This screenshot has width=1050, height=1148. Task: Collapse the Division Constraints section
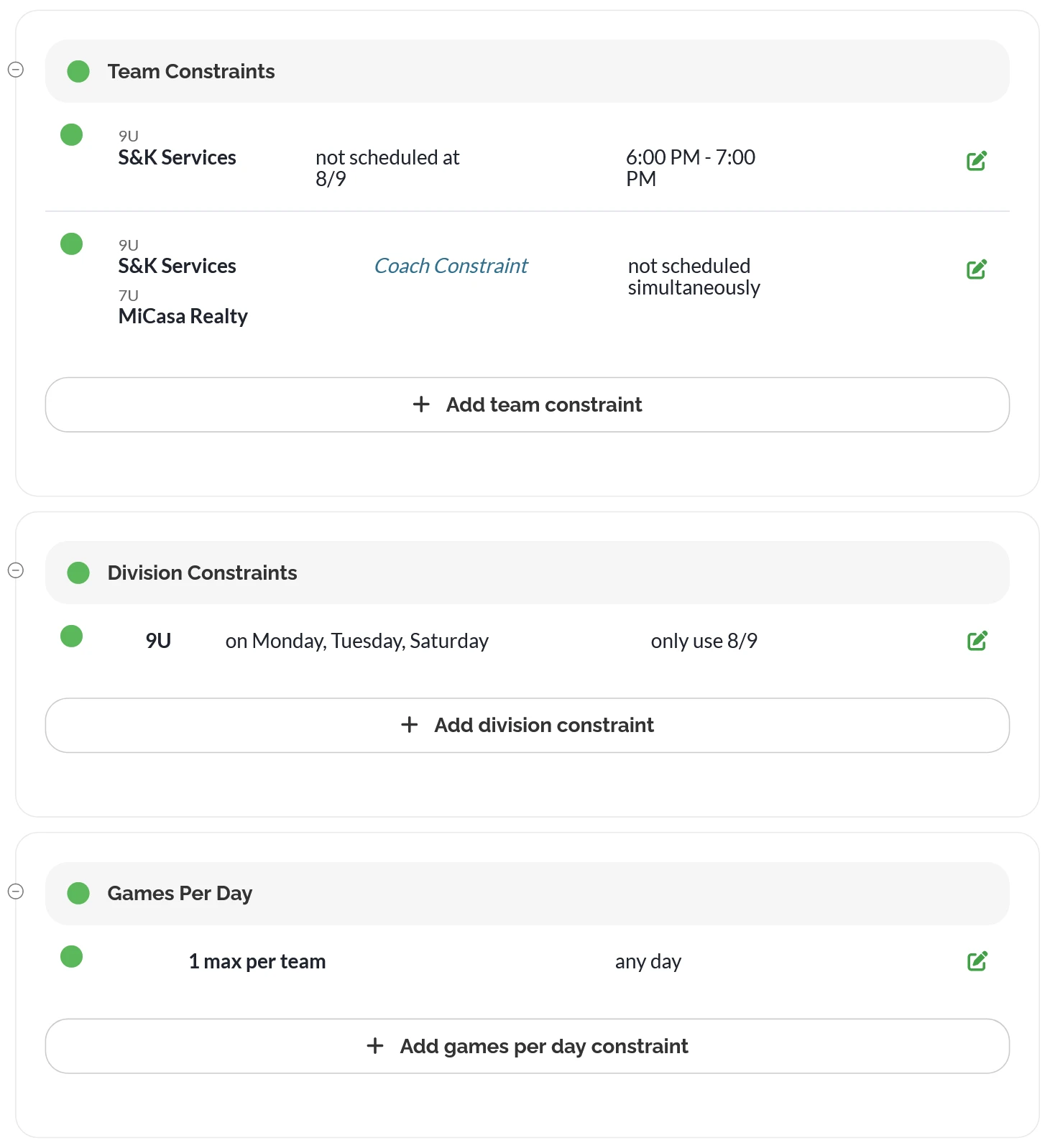click(x=16, y=570)
